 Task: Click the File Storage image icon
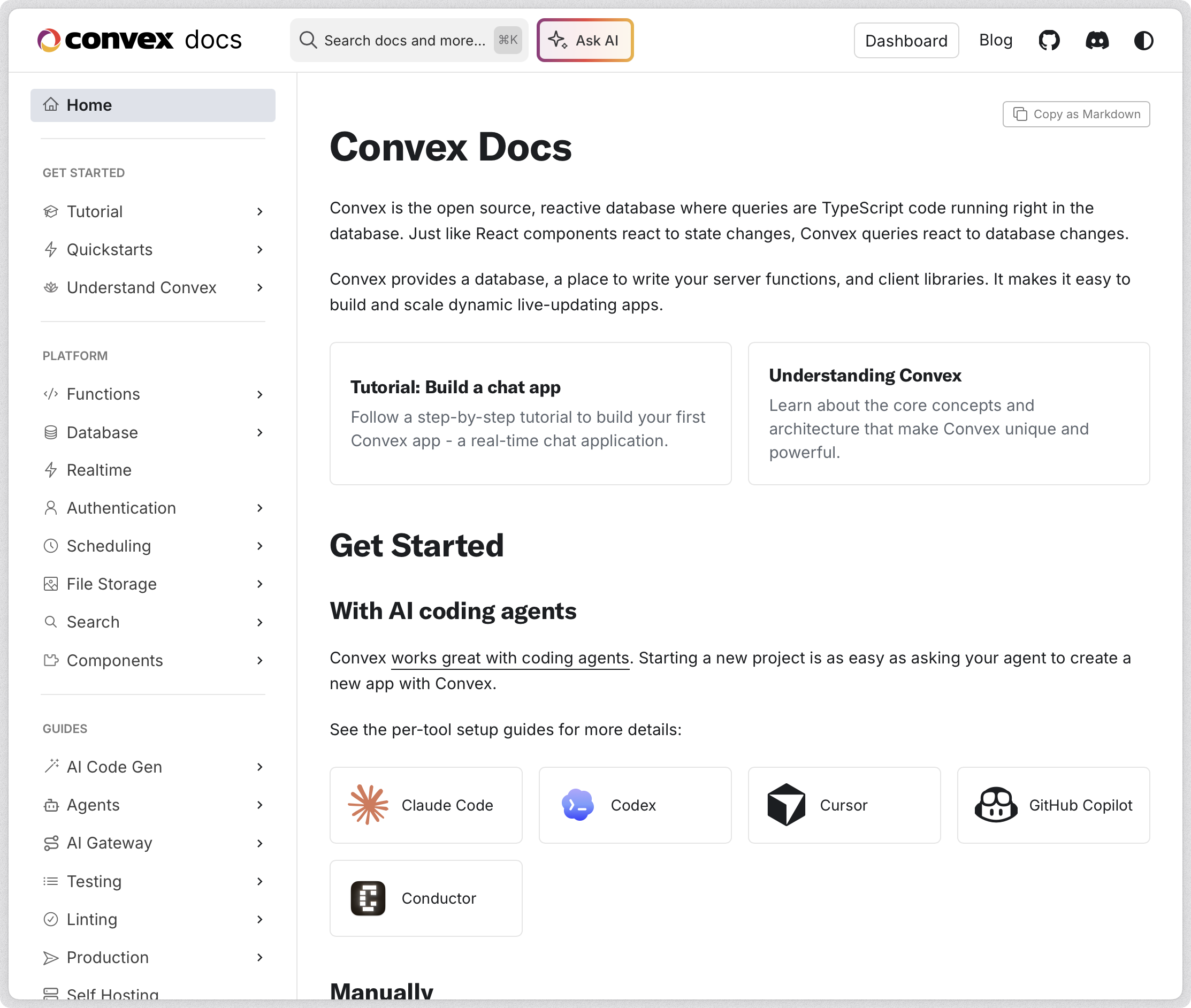click(x=51, y=583)
